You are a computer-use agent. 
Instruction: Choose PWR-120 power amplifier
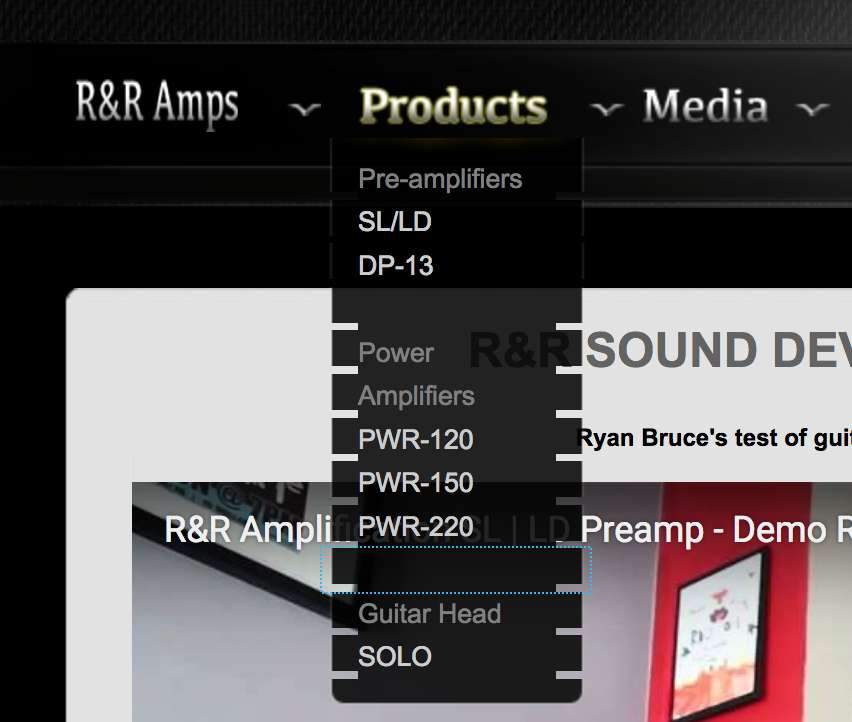click(416, 440)
